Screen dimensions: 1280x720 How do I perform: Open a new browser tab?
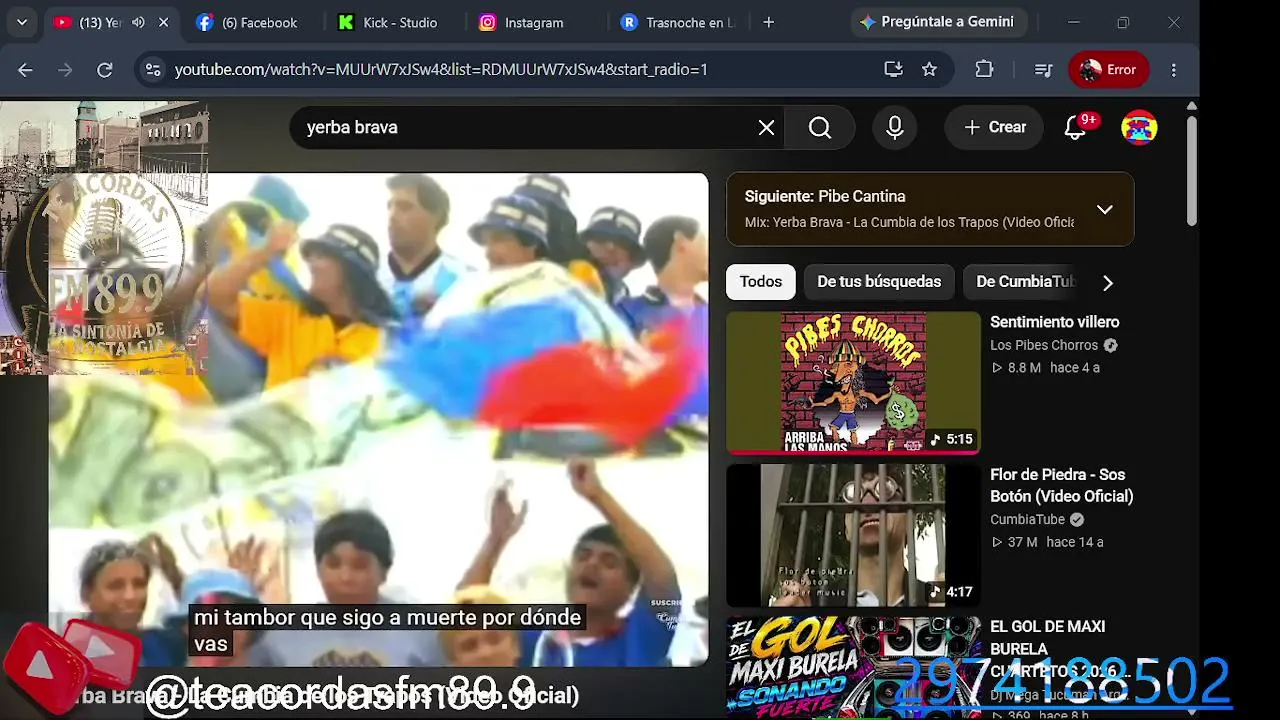pos(768,22)
